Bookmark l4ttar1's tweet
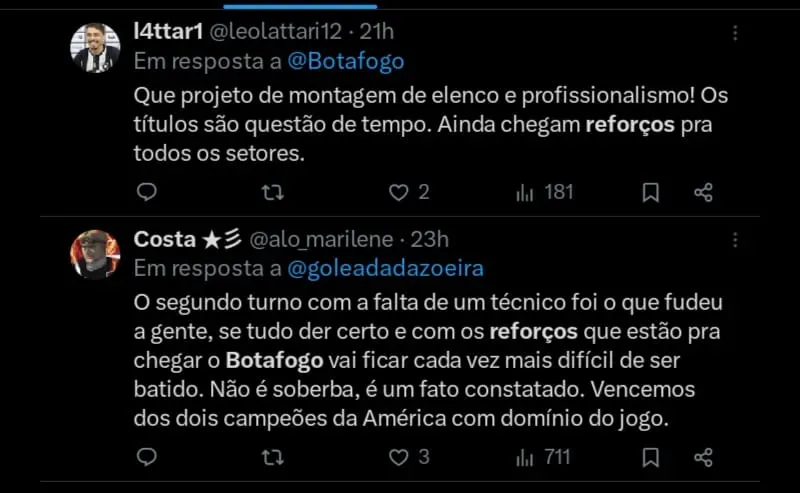 (x=650, y=192)
